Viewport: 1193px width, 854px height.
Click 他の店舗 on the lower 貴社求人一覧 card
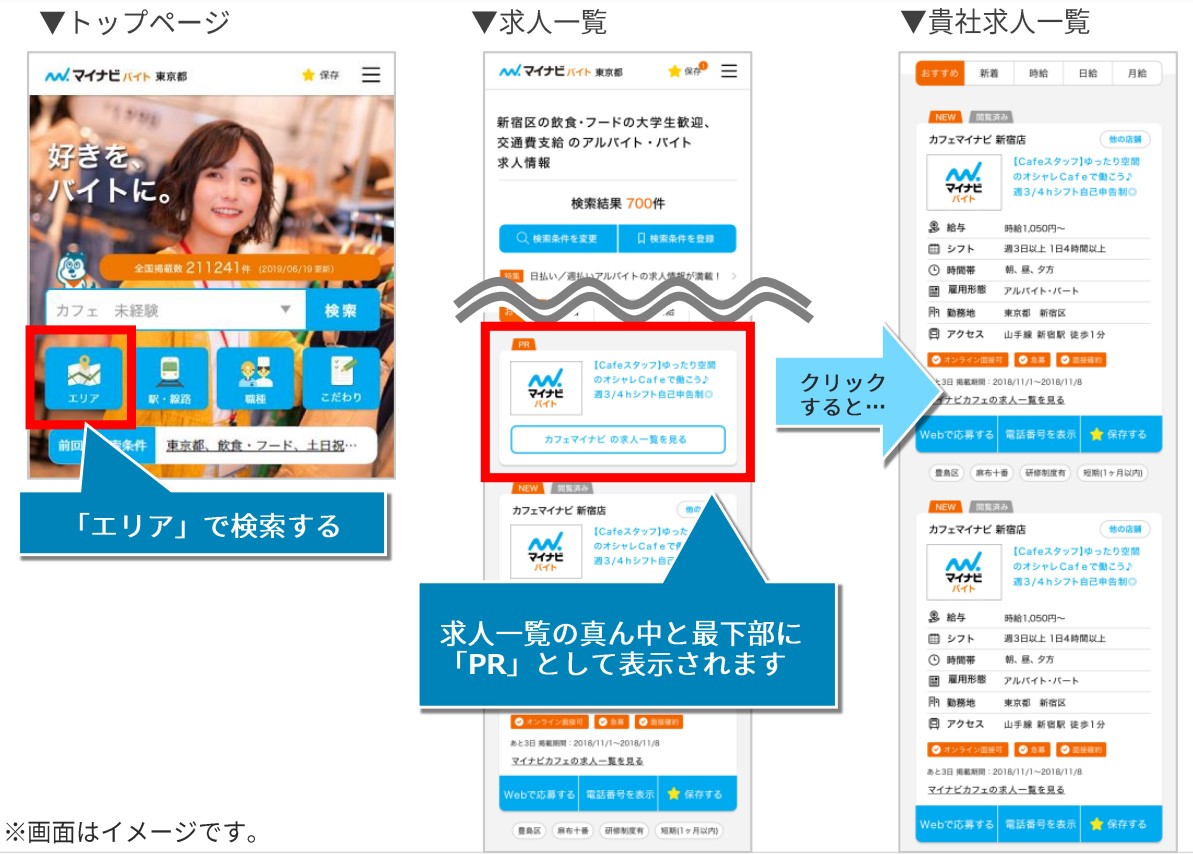[x=1125, y=529]
